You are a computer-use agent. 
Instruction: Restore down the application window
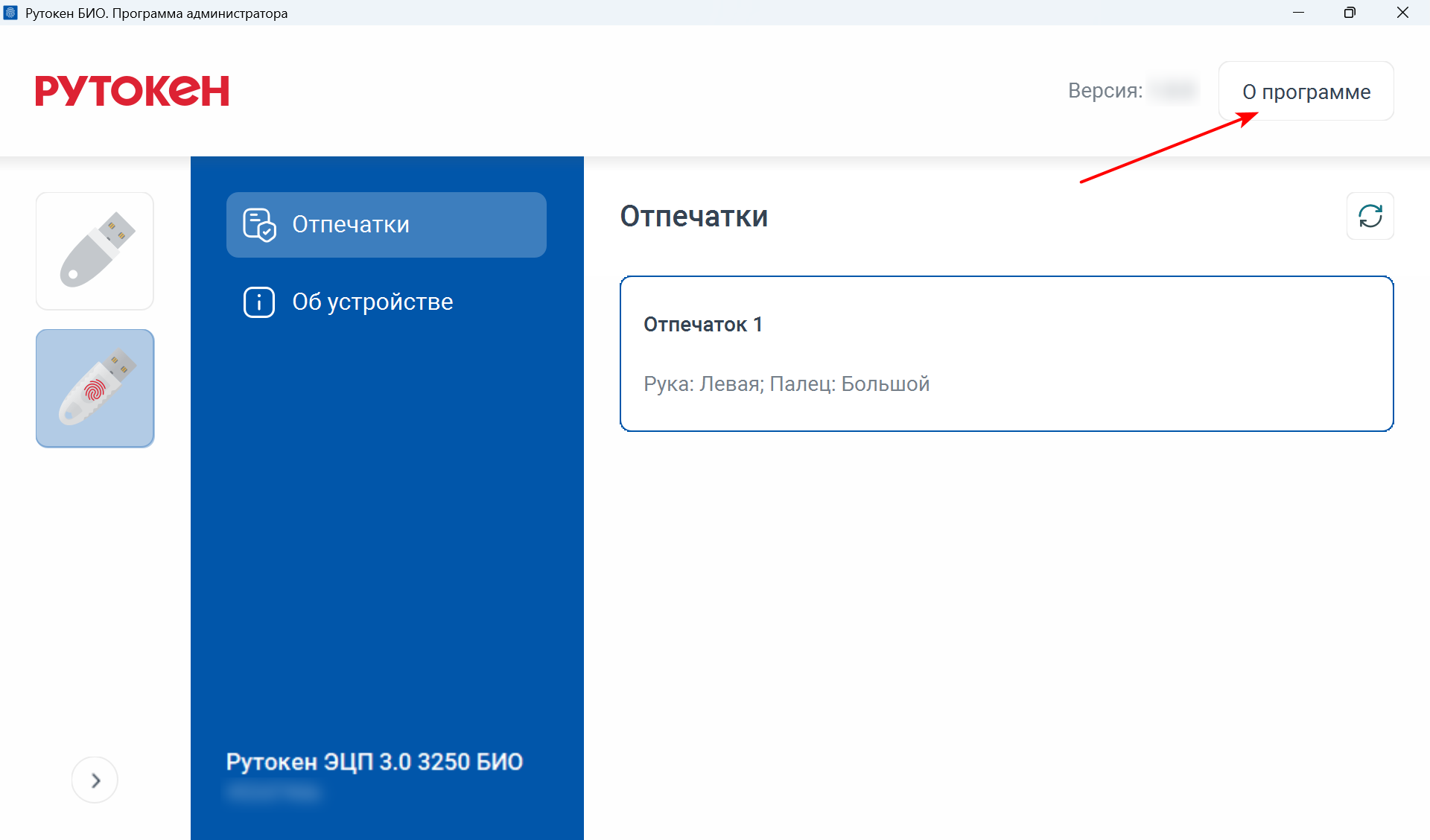coord(1350,13)
